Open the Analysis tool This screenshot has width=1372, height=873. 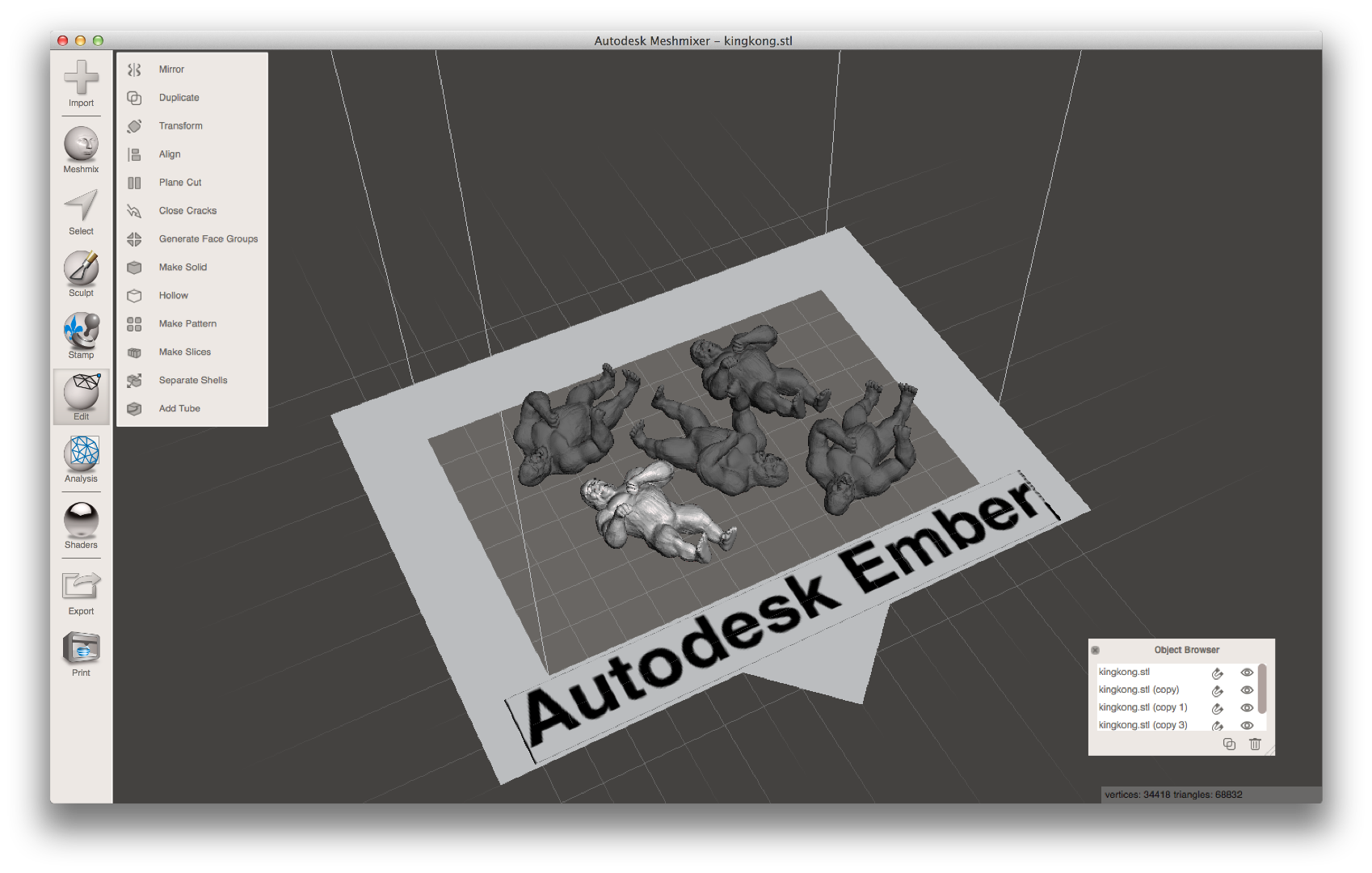(x=81, y=459)
